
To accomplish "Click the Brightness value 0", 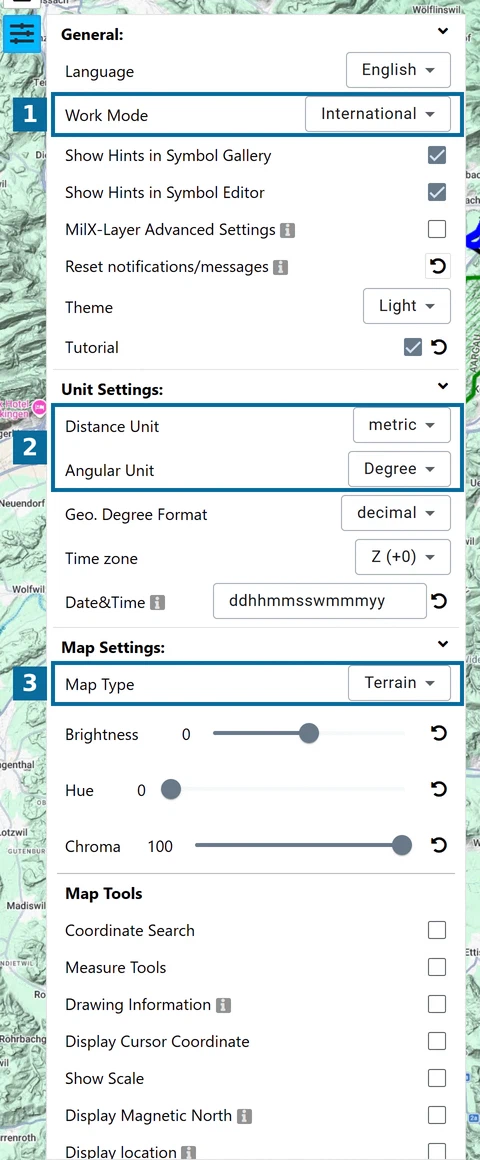I will tap(186, 735).
